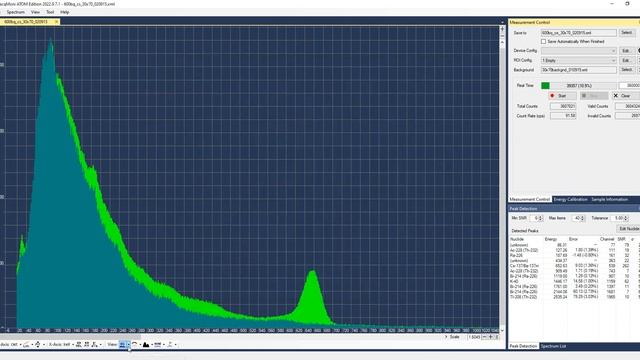Switch to the Spectrum List tab
The height and width of the screenshot is (360, 640).
tap(553, 346)
